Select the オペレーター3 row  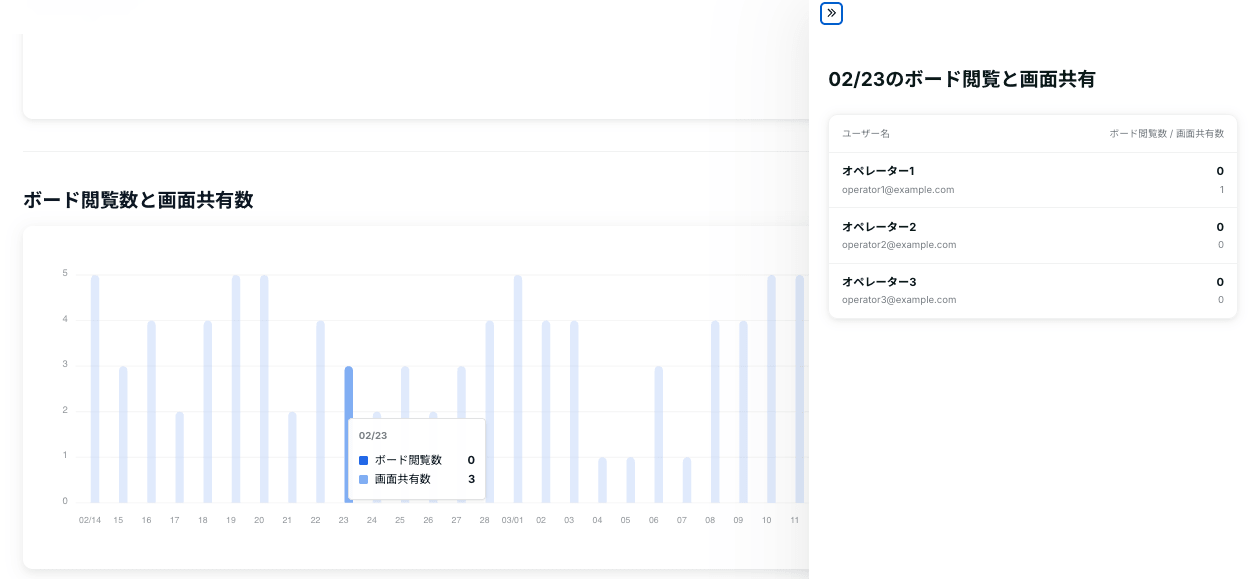(x=1032, y=290)
